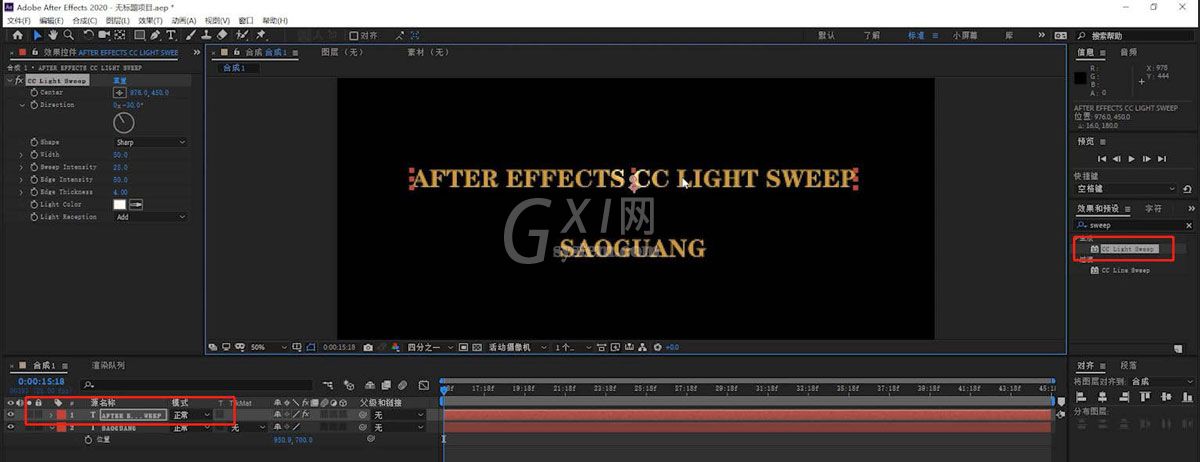Select the Camera tool in toolbar
1200x462 pixels.
[x=103, y=35]
